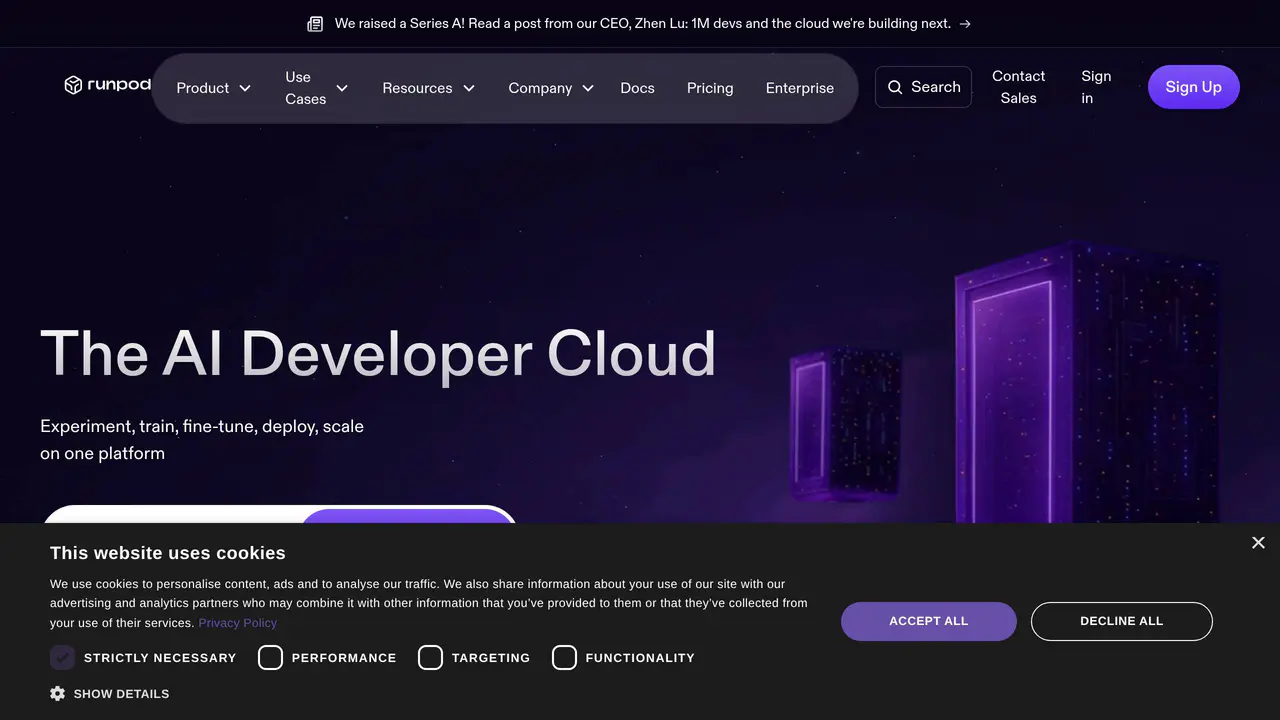Enable the Targeting cookies checkbox
The image size is (1280, 720).
coord(430,657)
